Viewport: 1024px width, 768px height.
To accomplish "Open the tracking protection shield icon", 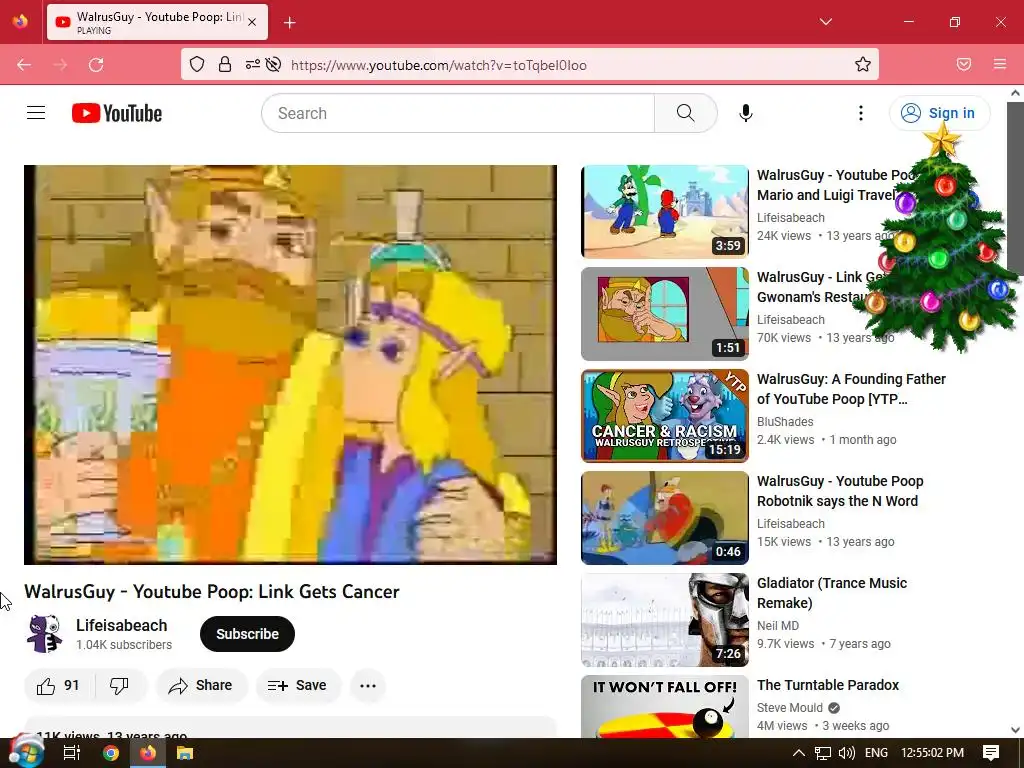I will tap(197, 64).
